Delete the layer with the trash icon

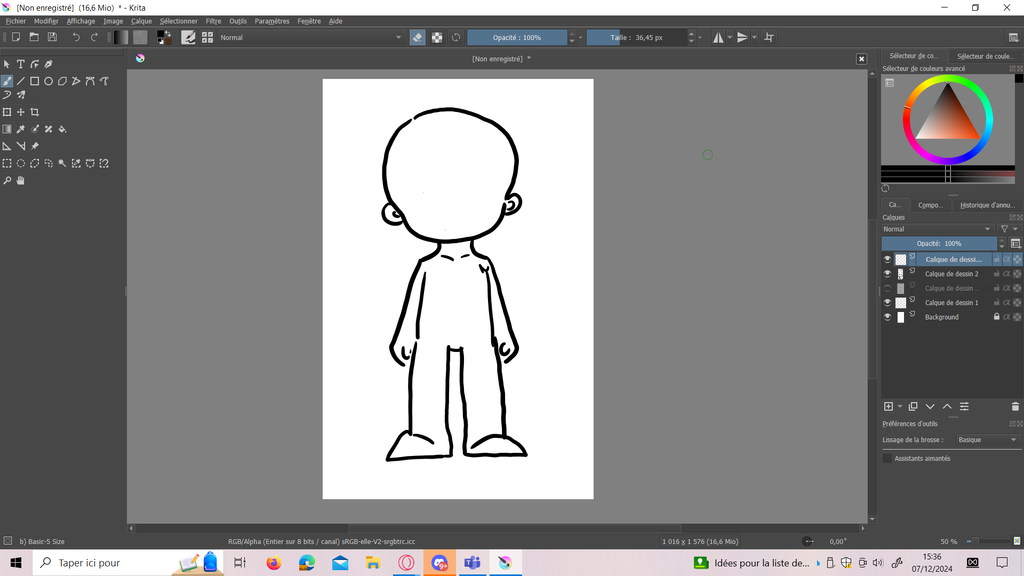[1015, 406]
